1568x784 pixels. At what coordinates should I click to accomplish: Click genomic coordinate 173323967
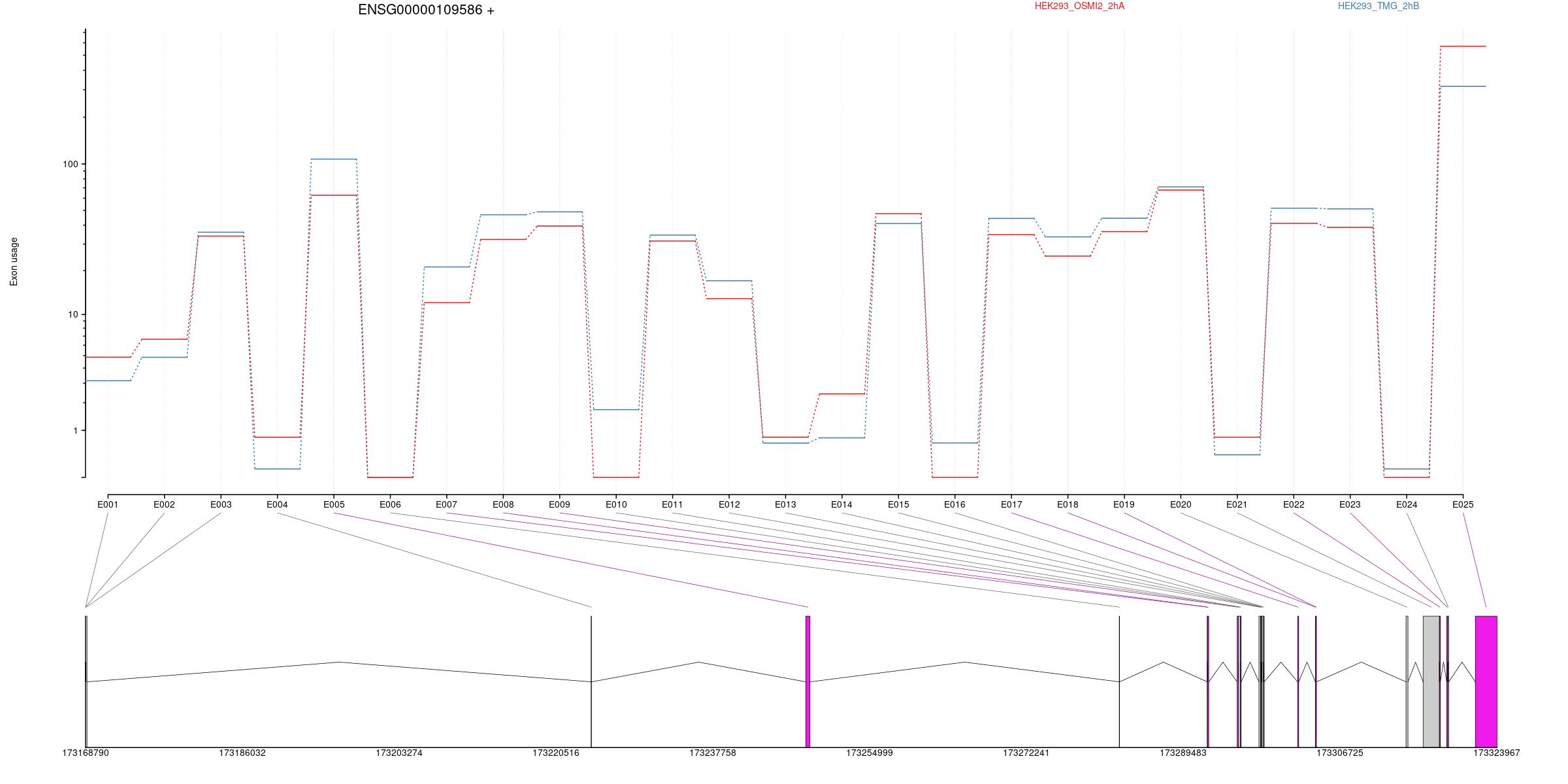coord(1497,753)
